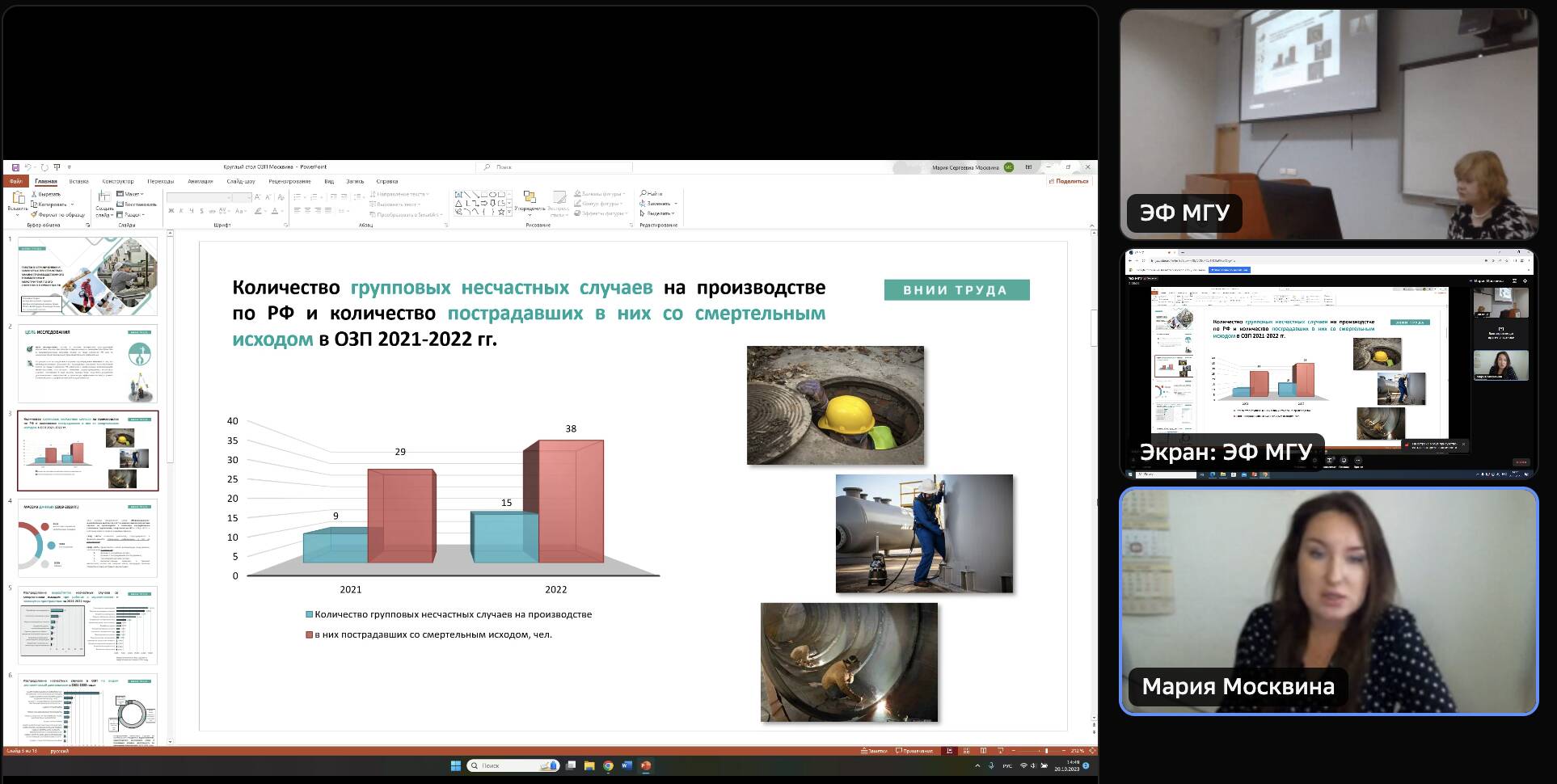Expand the Макет (Layout) dropdown
Screen dimensions: 1557x784
point(130,194)
